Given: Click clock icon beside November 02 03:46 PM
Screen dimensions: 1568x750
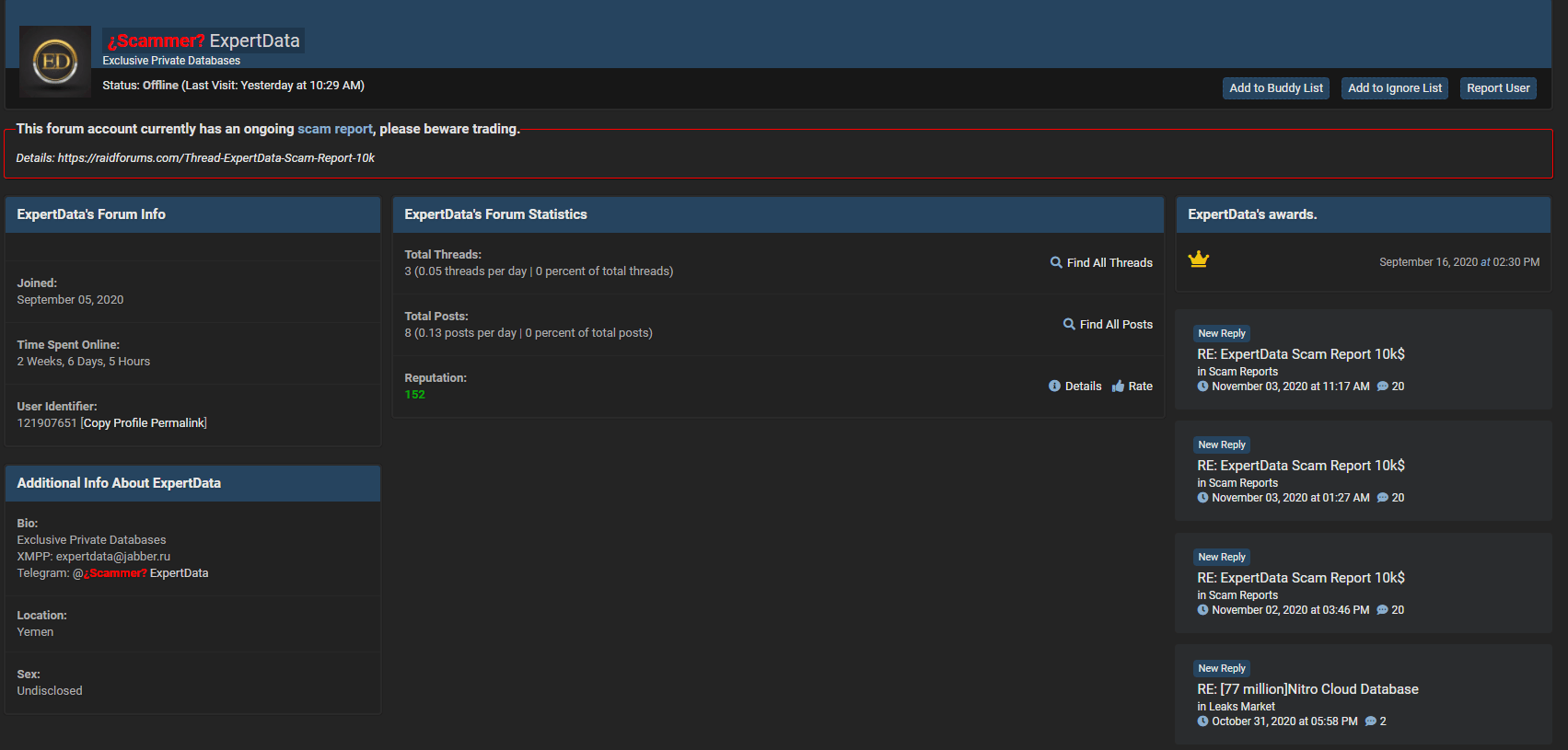Looking at the screenshot, I should pos(1202,610).
